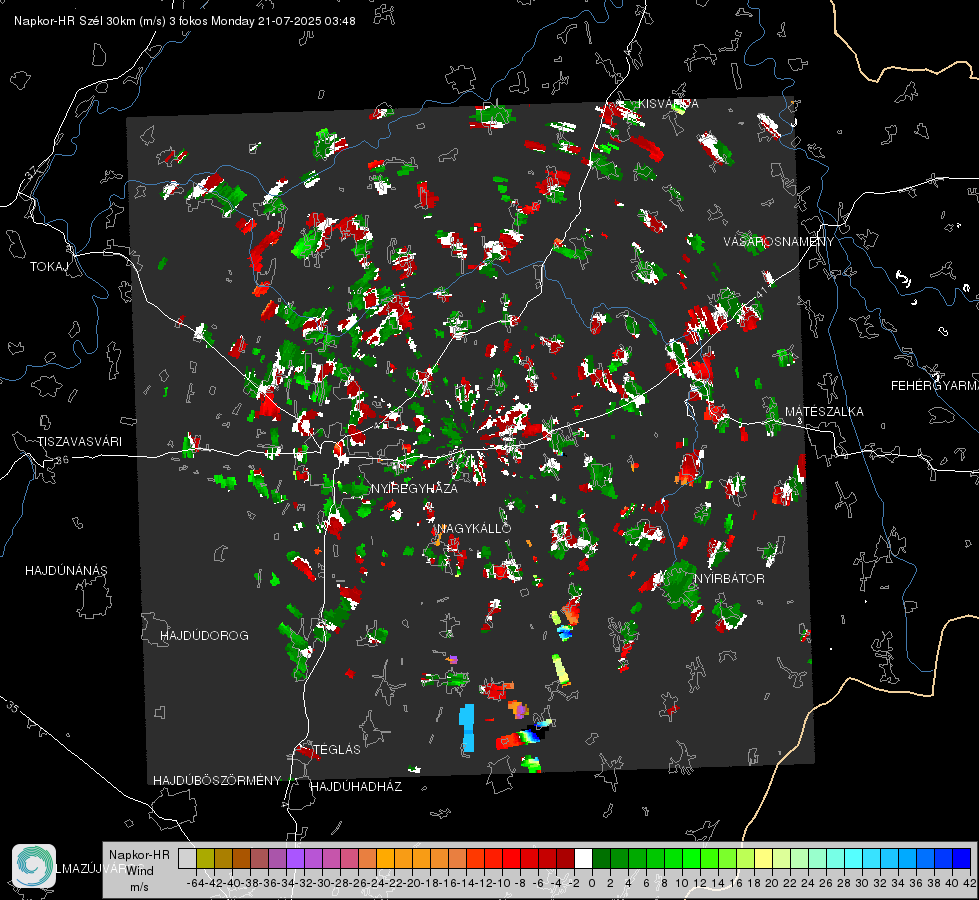Screen dimensions: 979x900
Task: Click the FEHÉRGYARMA label at right edge
Action: click(x=935, y=386)
